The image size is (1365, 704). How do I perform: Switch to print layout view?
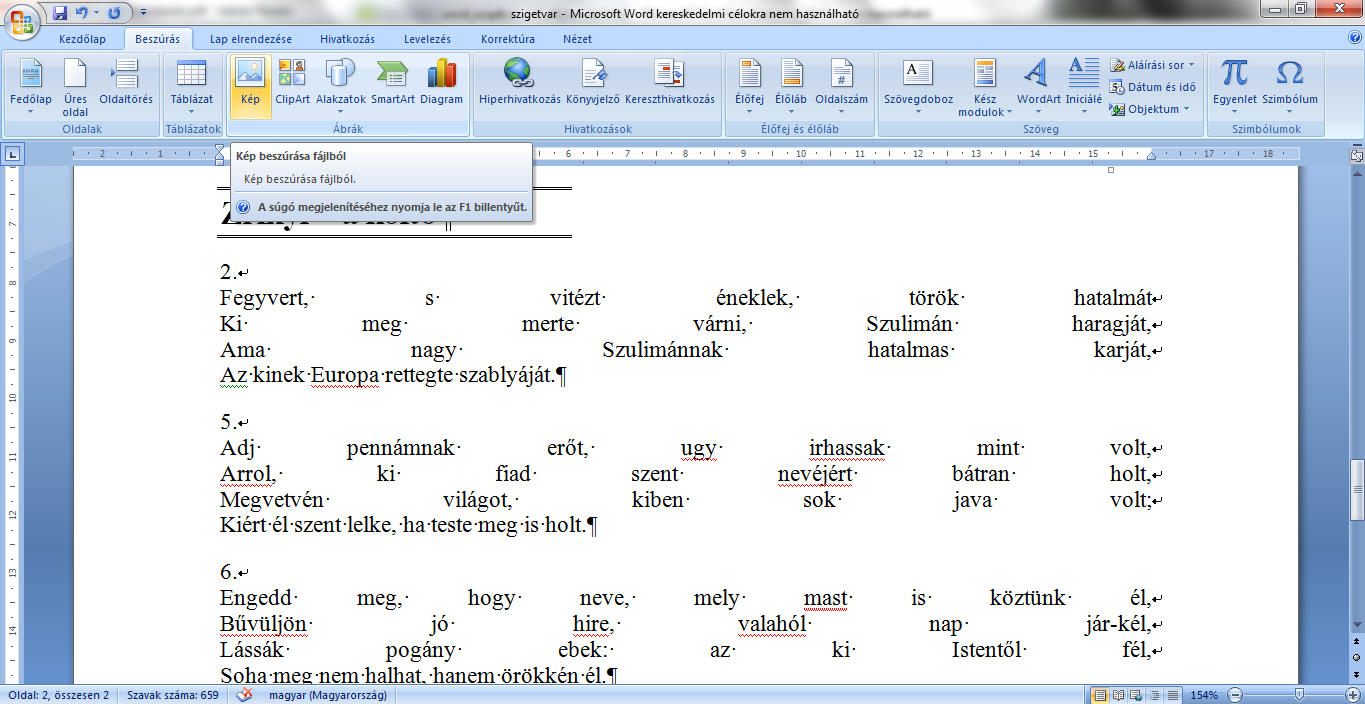coord(1100,695)
